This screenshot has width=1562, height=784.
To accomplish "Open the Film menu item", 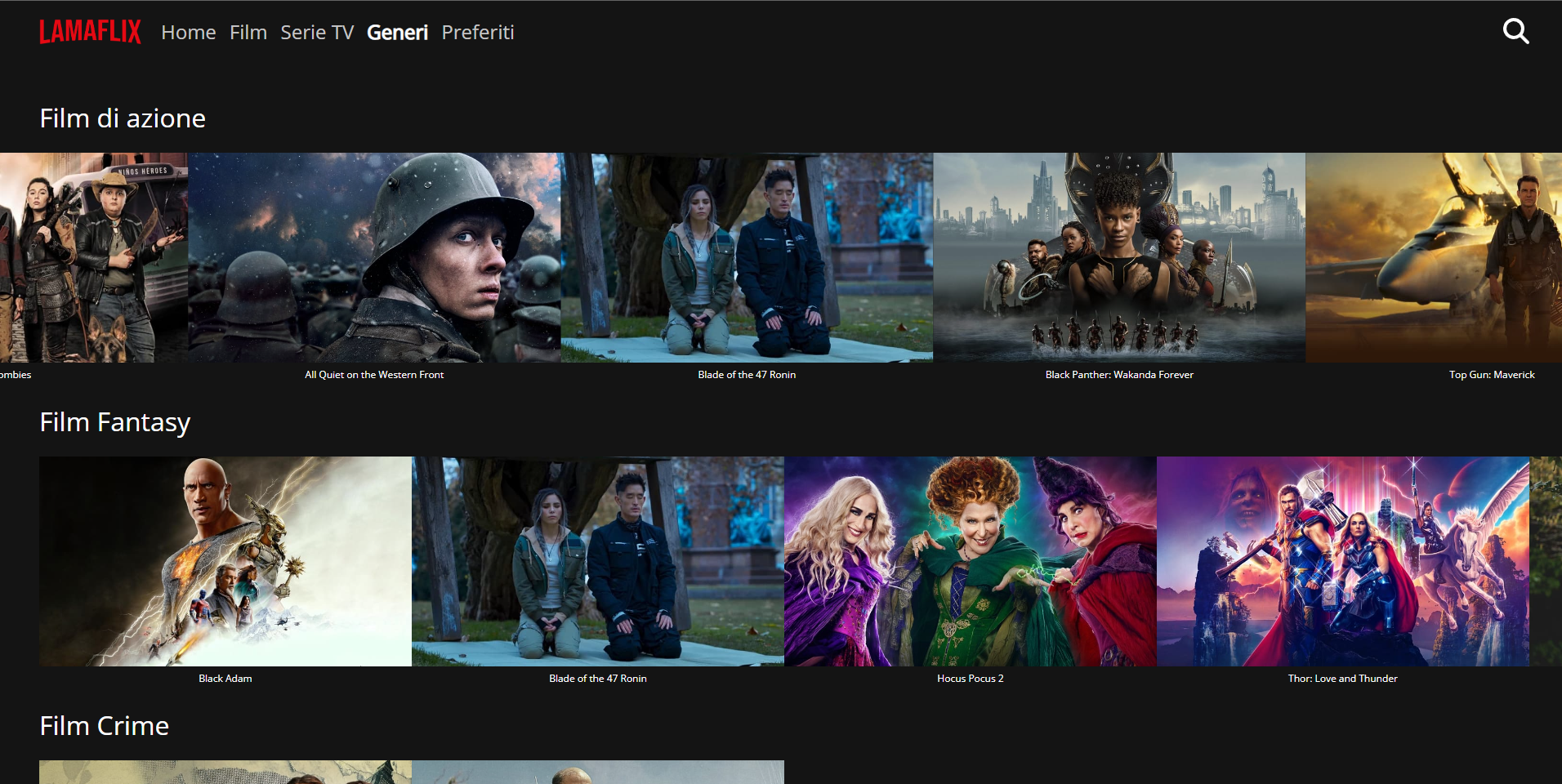I will [248, 32].
